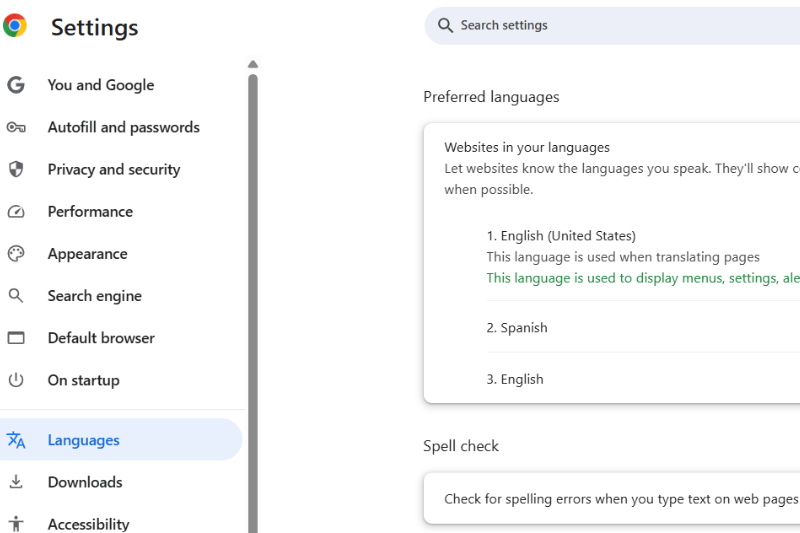Open Privacy and security shield icon
Image resolution: width=800 pixels, height=533 pixels.
click(16, 169)
